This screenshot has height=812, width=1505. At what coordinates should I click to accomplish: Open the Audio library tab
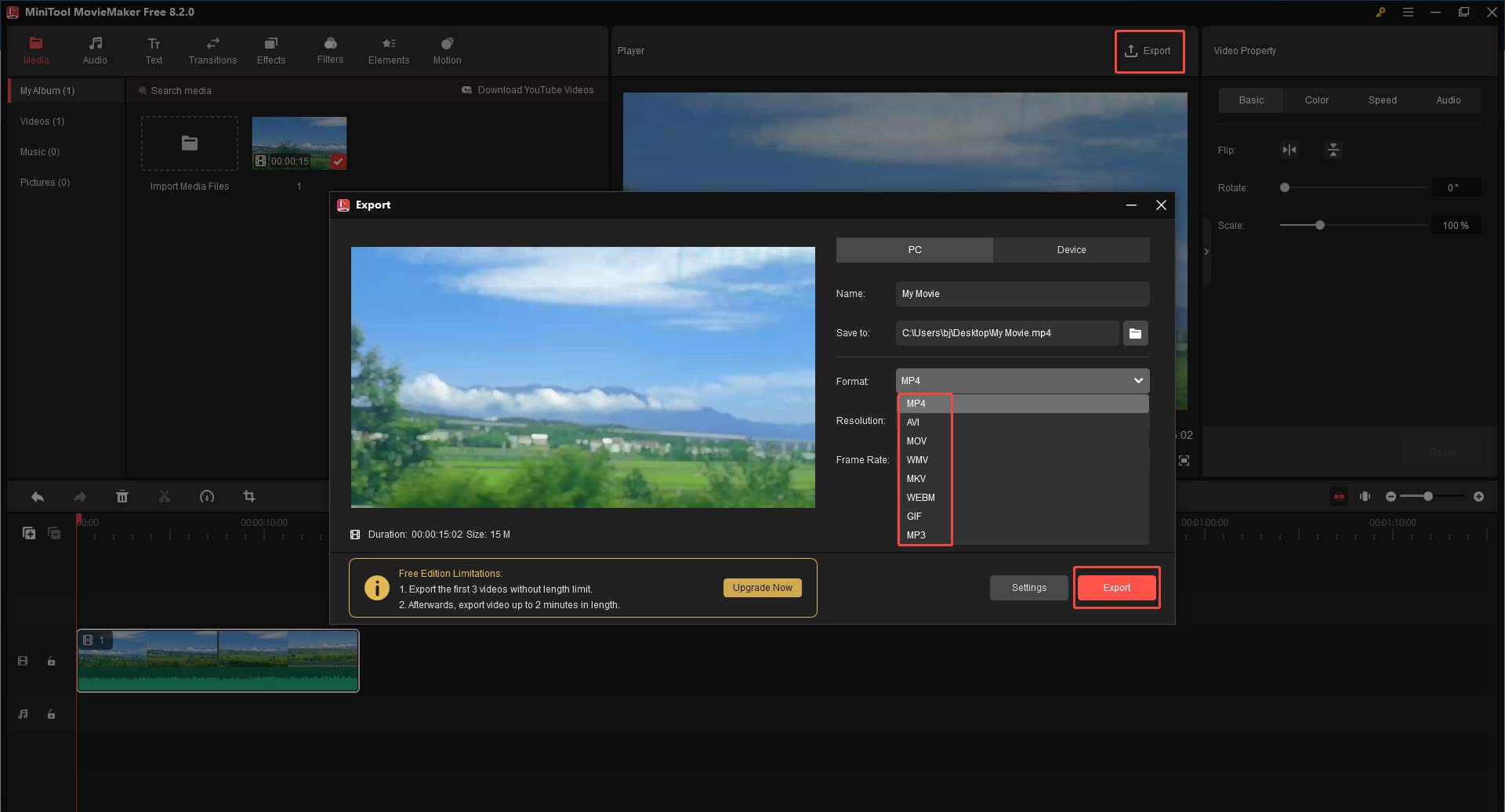(x=95, y=51)
